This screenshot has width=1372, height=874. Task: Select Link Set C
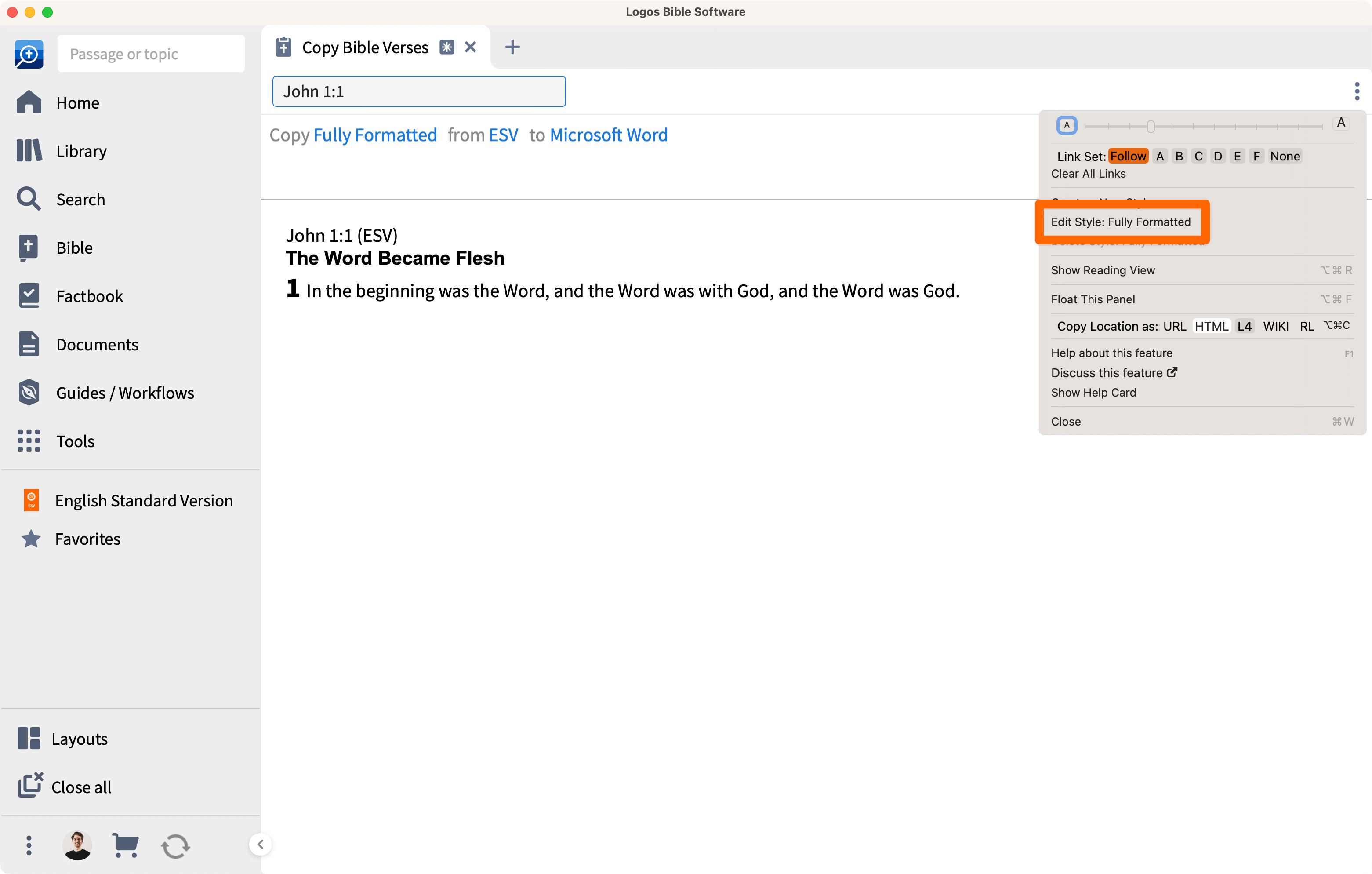tap(1199, 156)
